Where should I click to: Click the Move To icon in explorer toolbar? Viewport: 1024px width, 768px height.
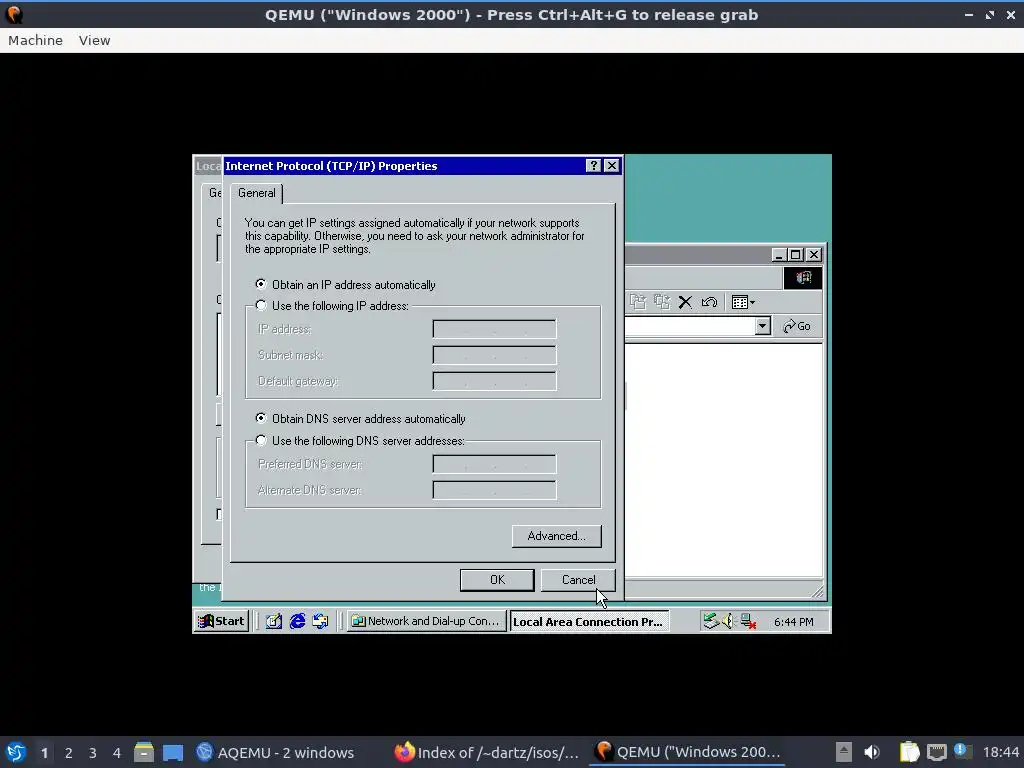637,302
